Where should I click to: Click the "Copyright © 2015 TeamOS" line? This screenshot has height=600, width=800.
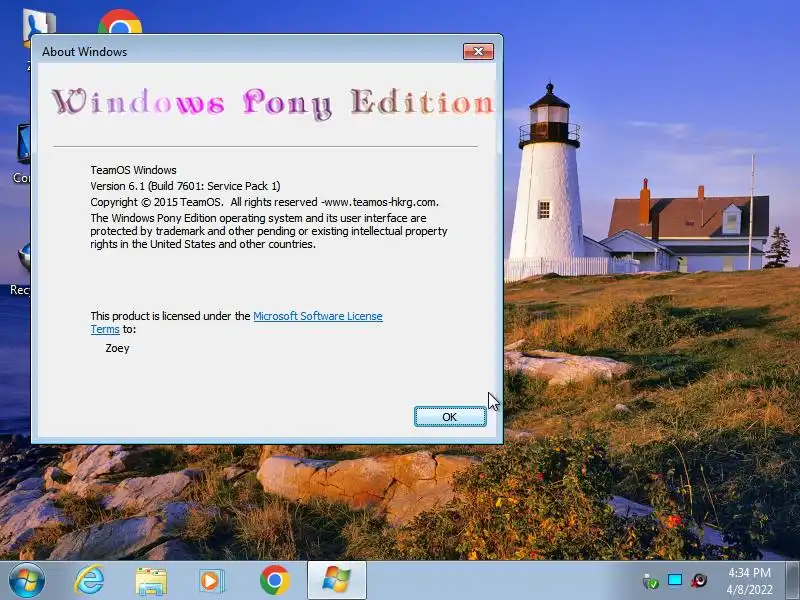pyautogui.click(x=264, y=202)
